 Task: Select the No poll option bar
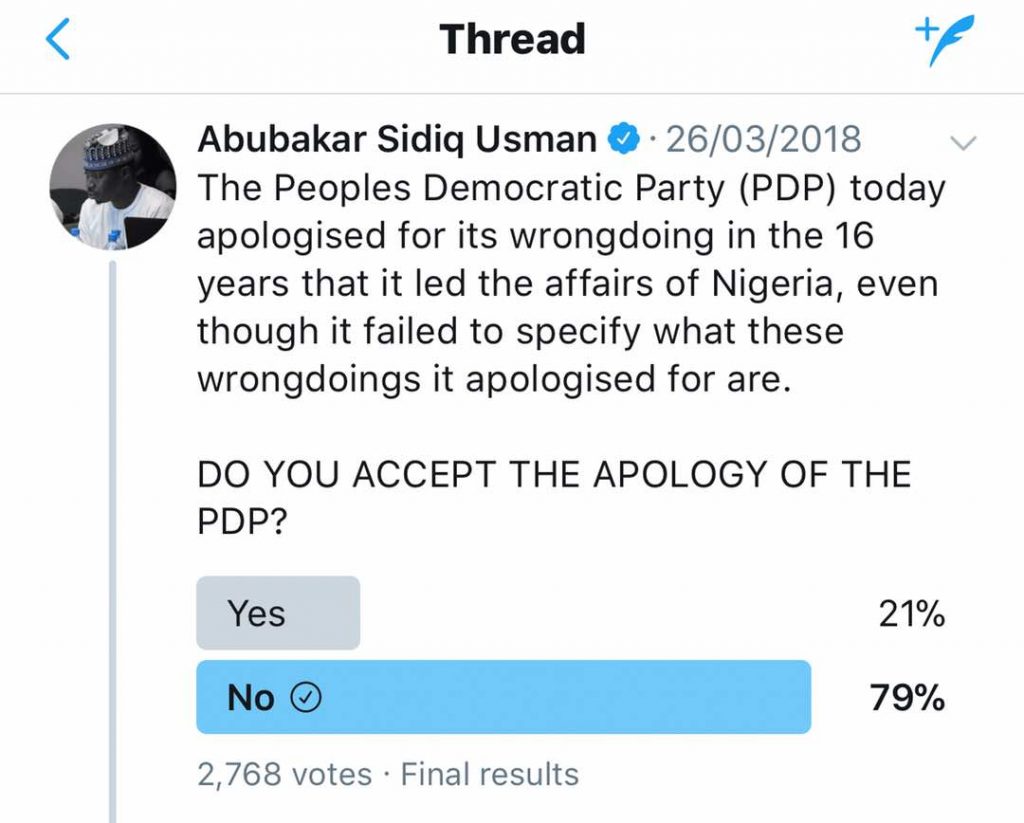504,697
